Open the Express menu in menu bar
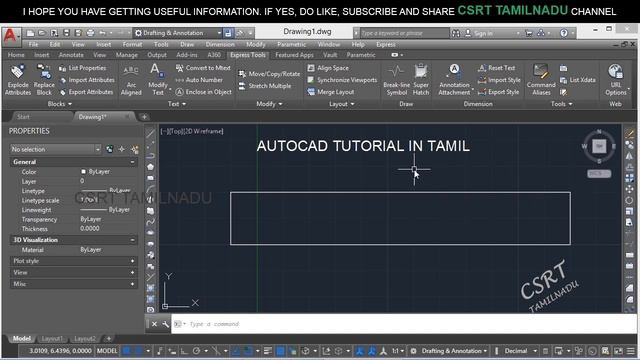The width and height of the screenshot is (640, 360). pos(386,44)
